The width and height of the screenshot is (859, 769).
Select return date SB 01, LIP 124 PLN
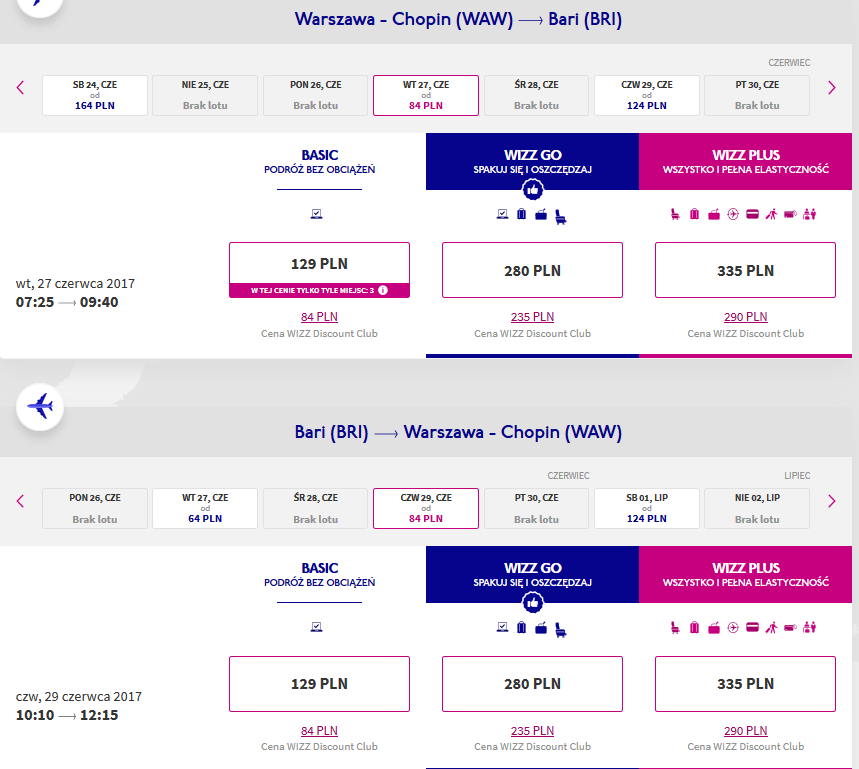coord(646,508)
